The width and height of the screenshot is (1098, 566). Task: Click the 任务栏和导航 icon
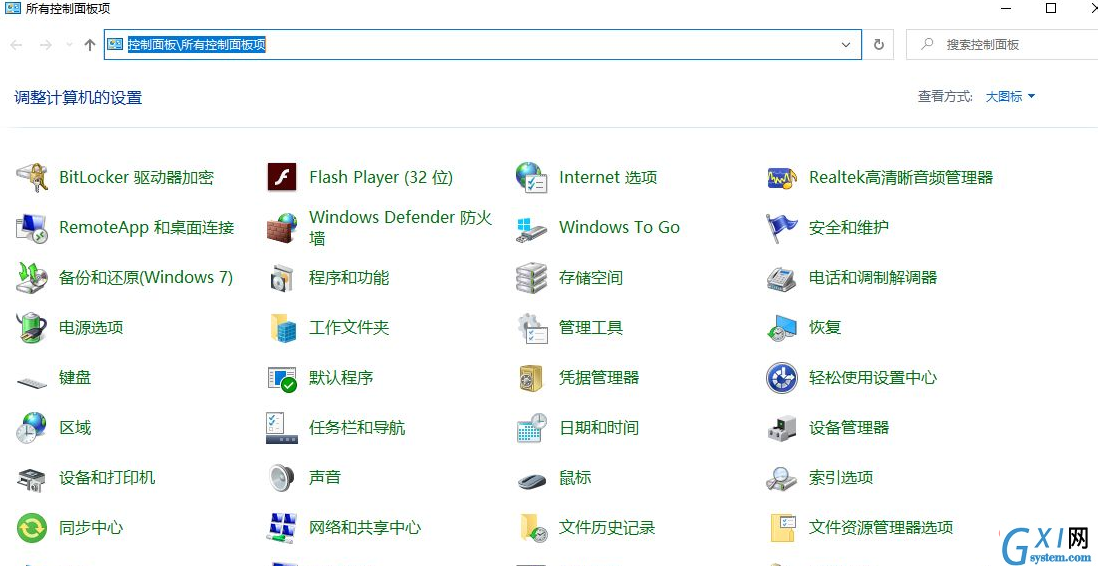click(x=282, y=428)
